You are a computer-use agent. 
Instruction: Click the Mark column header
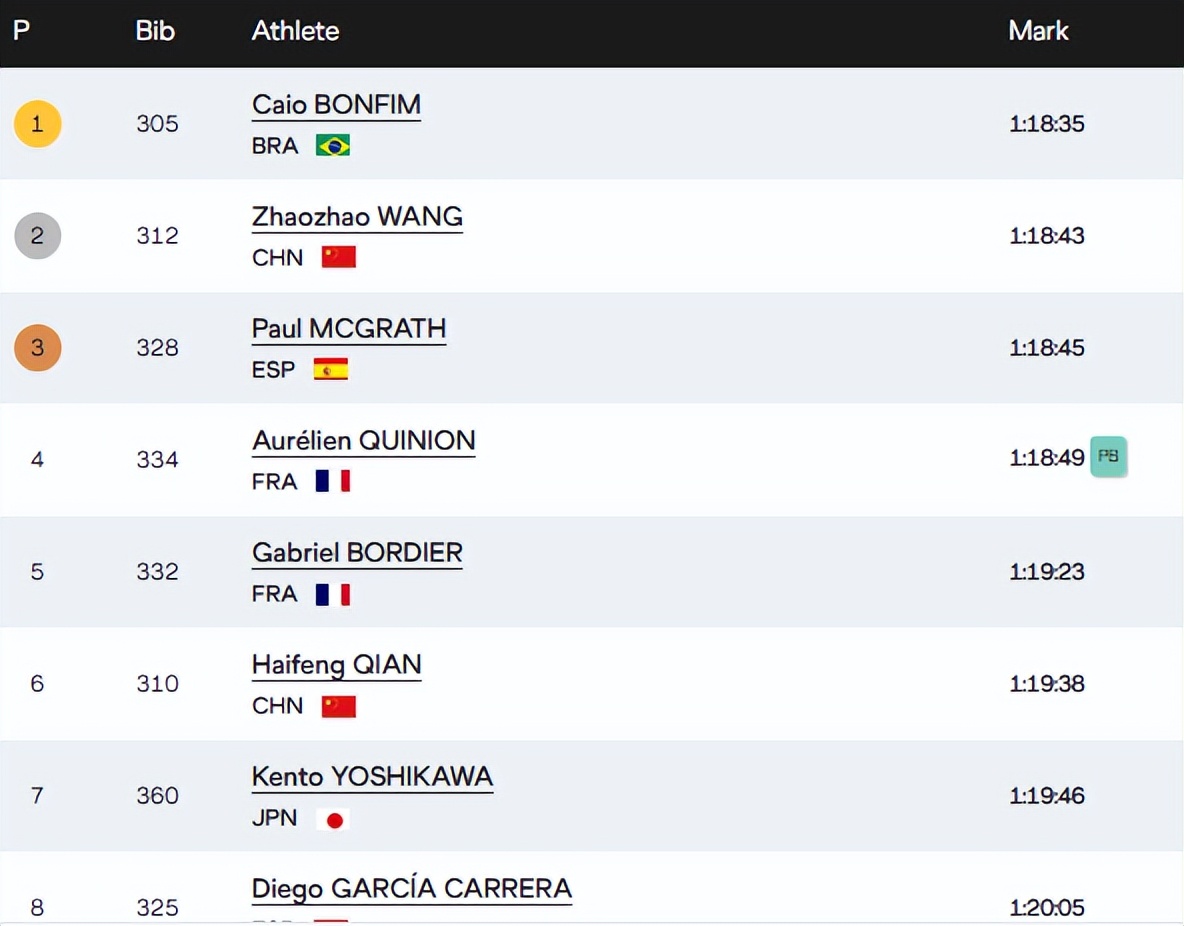1038,31
